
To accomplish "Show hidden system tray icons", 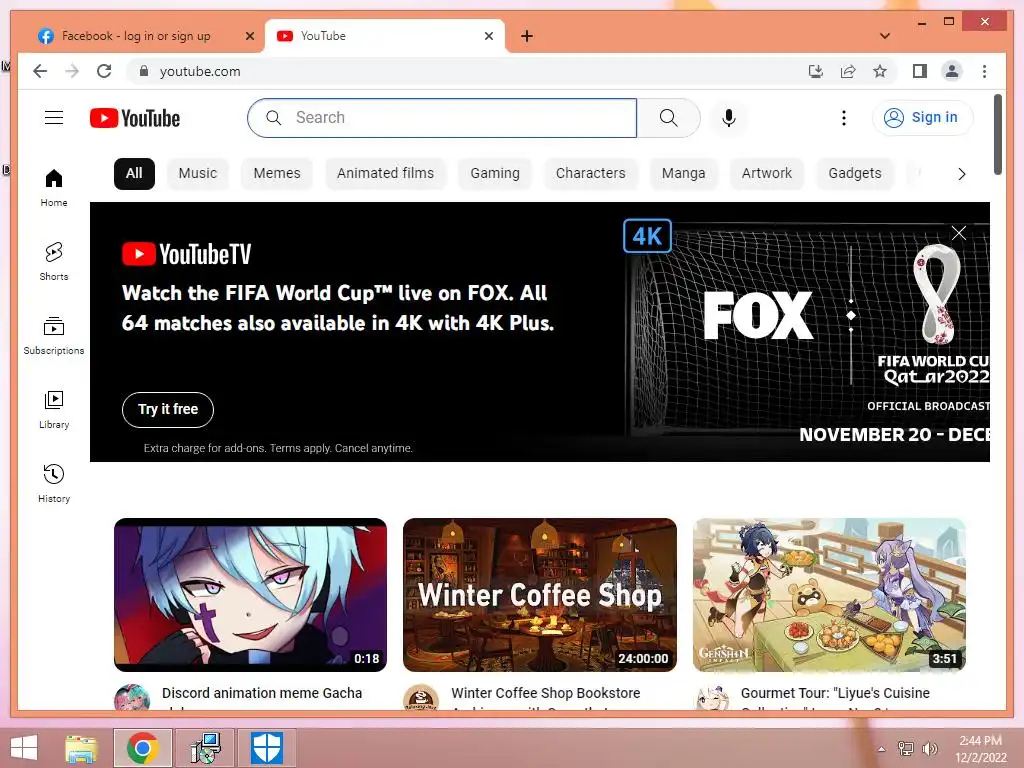I will click(882, 749).
